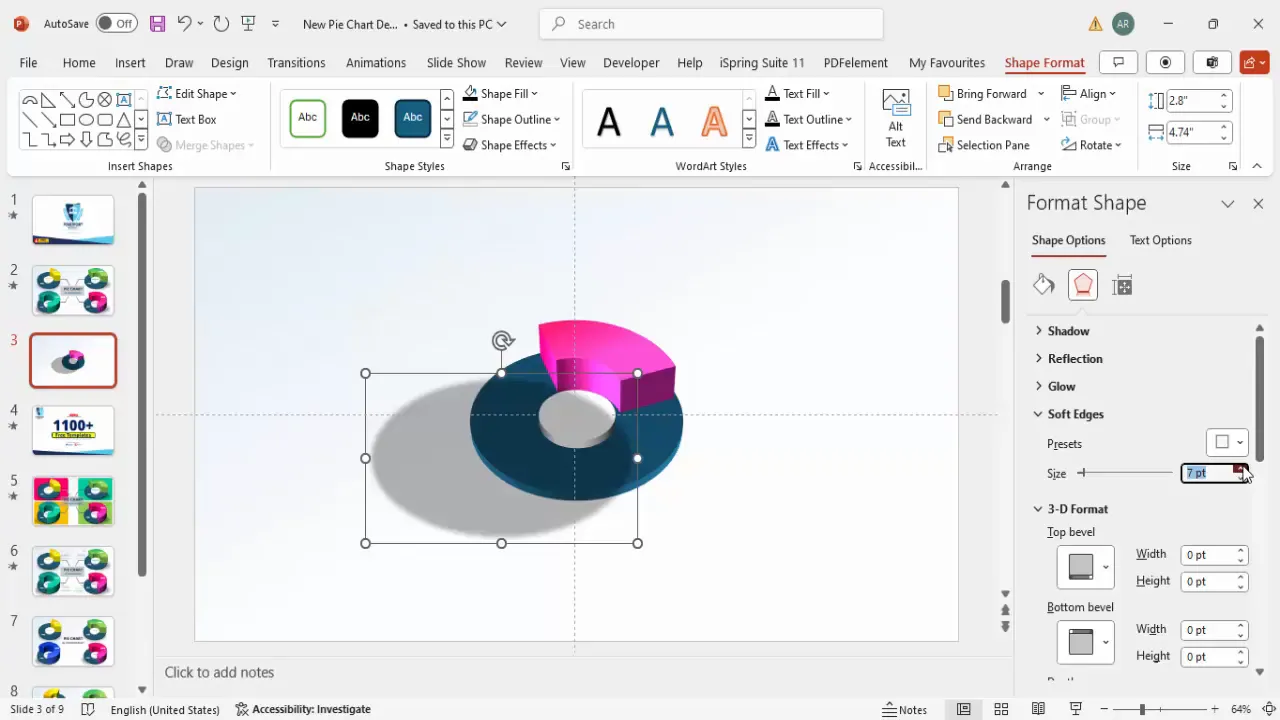
Task: Switch to the Insert tab
Action: pos(130,62)
